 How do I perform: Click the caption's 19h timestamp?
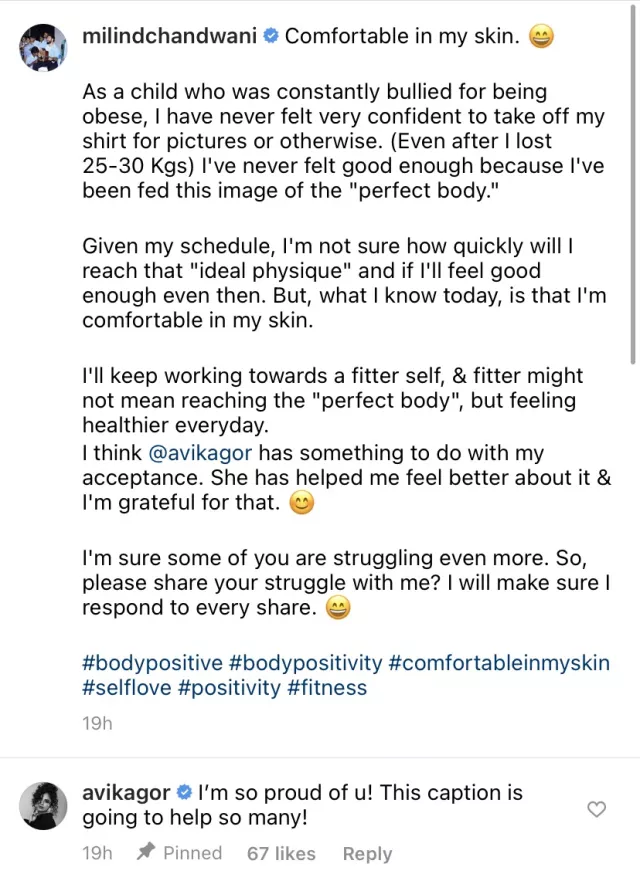click(x=97, y=722)
